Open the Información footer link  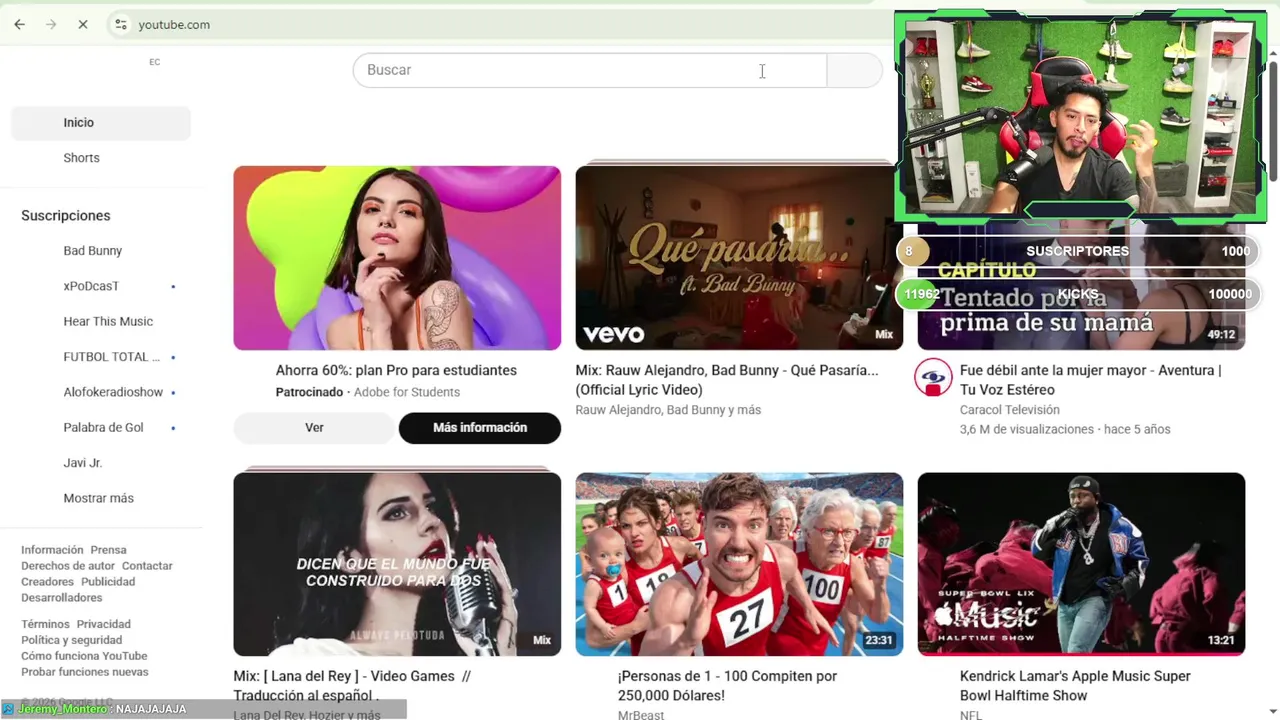tap(52, 550)
